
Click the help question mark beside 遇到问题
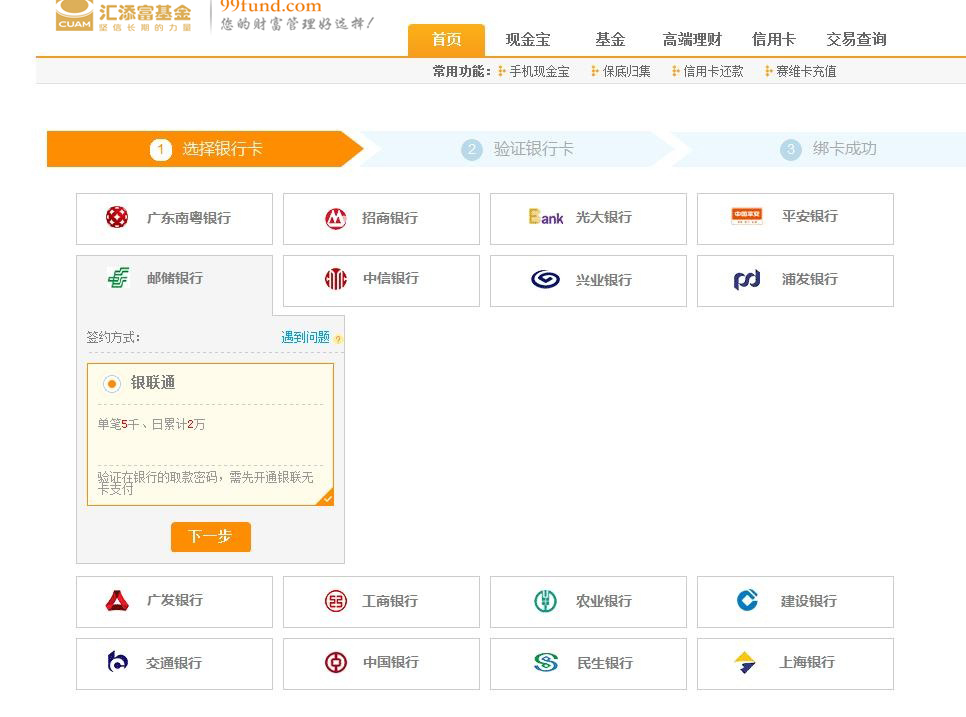[x=338, y=339]
